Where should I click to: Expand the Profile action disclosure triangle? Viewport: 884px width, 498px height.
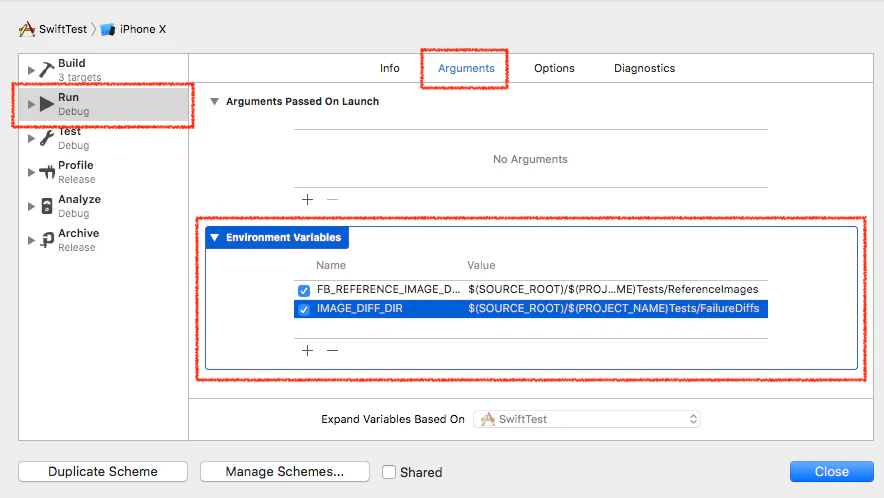tap(31, 172)
